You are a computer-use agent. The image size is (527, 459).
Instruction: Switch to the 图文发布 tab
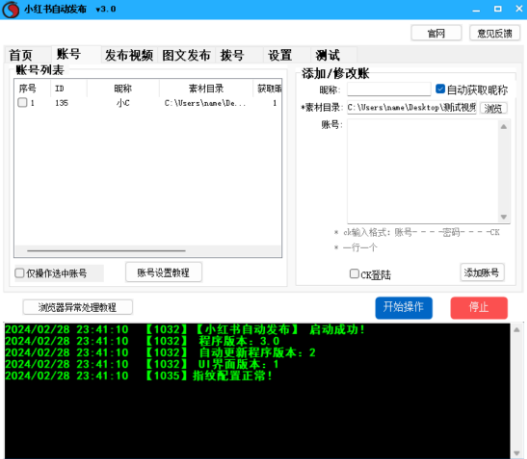click(186, 55)
